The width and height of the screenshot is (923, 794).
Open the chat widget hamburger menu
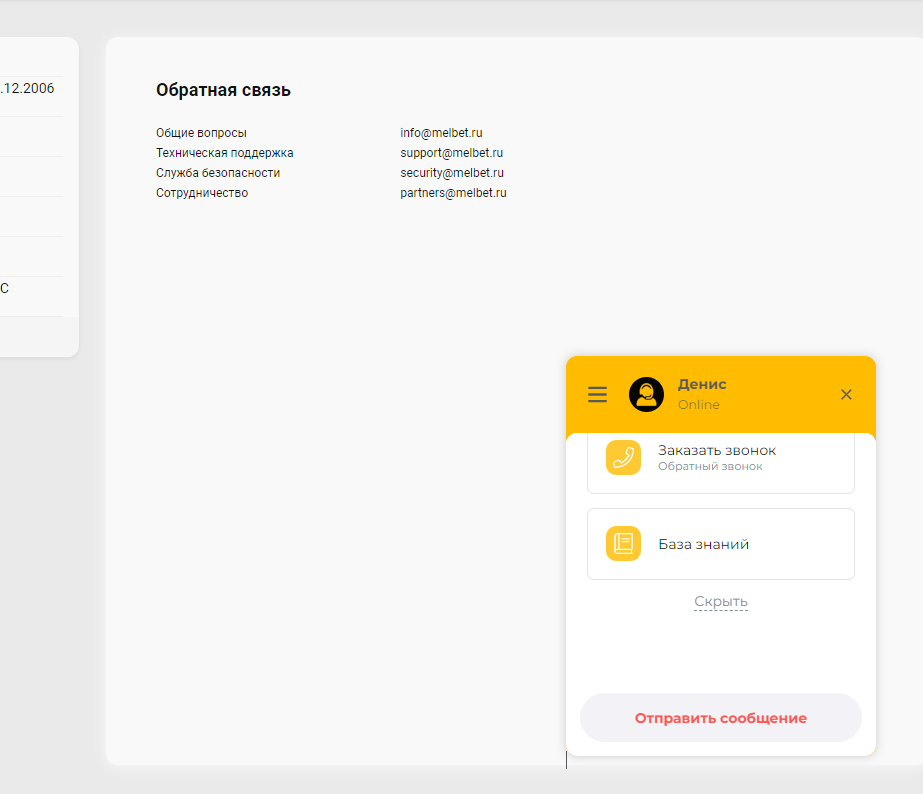[597, 394]
